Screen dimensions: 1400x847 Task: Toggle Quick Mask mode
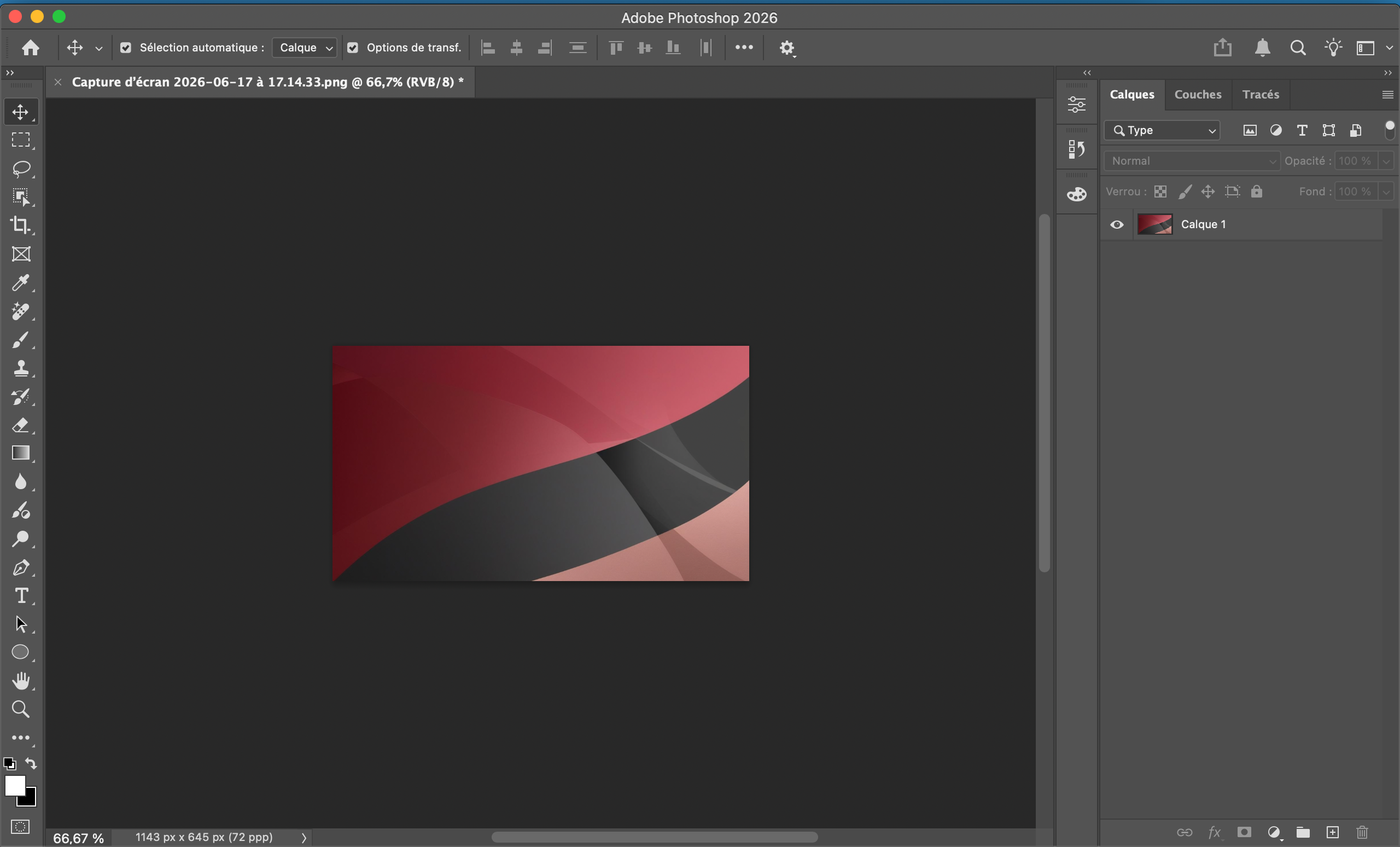(20, 827)
